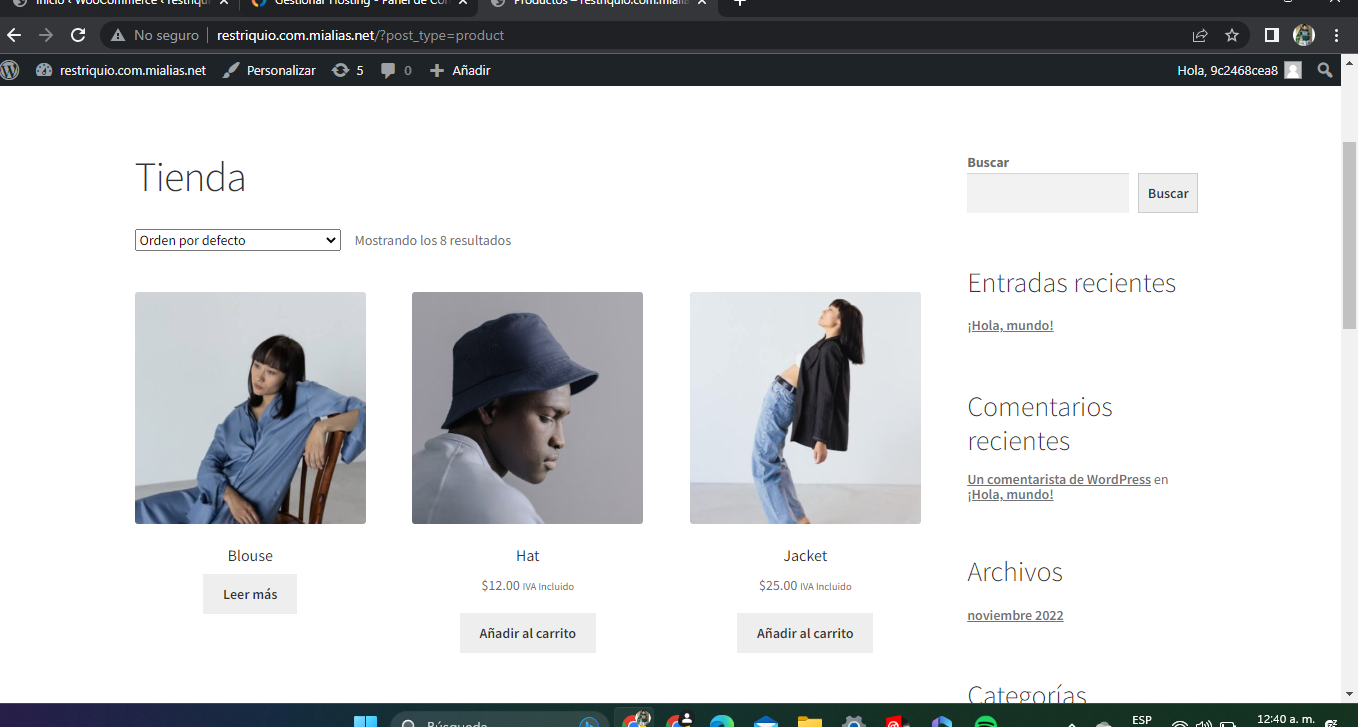Screen dimensions: 1358x727
Task: Open the 'Orden por defecto' sorting dropdown
Action: [238, 240]
